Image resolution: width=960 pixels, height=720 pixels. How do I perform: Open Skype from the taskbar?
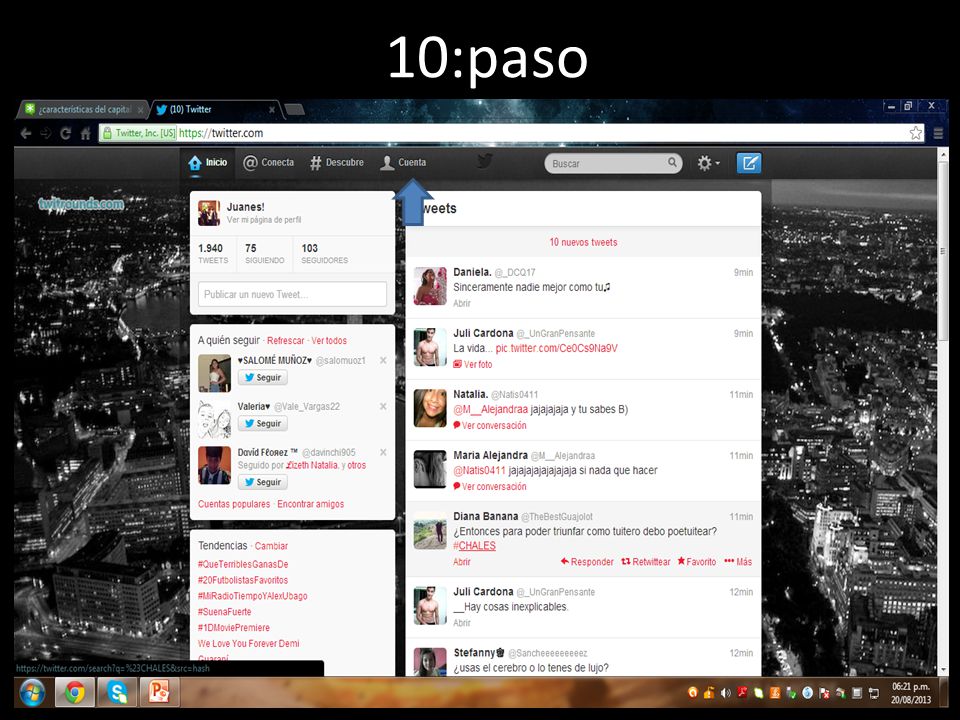click(117, 692)
